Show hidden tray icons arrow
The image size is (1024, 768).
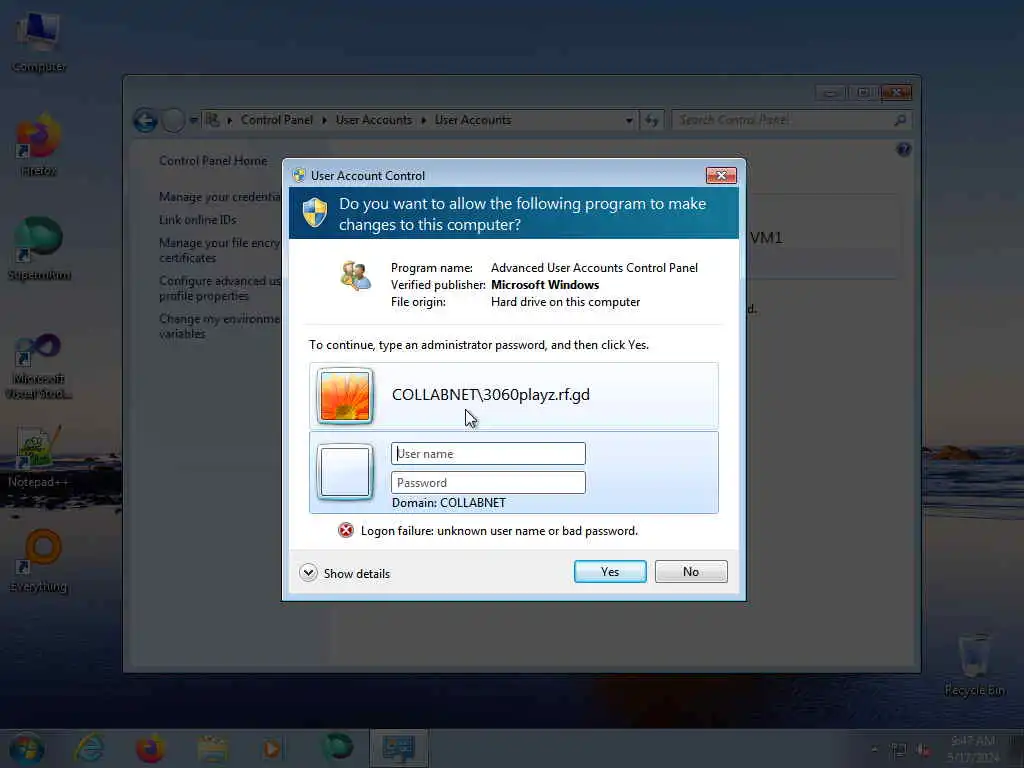tap(874, 749)
